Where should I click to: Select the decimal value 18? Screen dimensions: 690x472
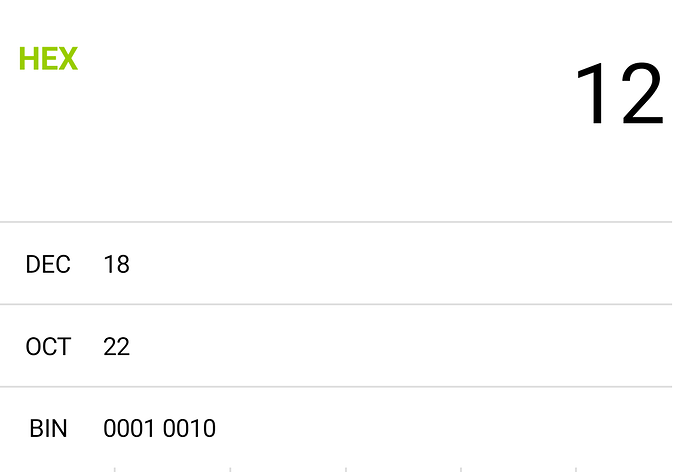click(116, 264)
